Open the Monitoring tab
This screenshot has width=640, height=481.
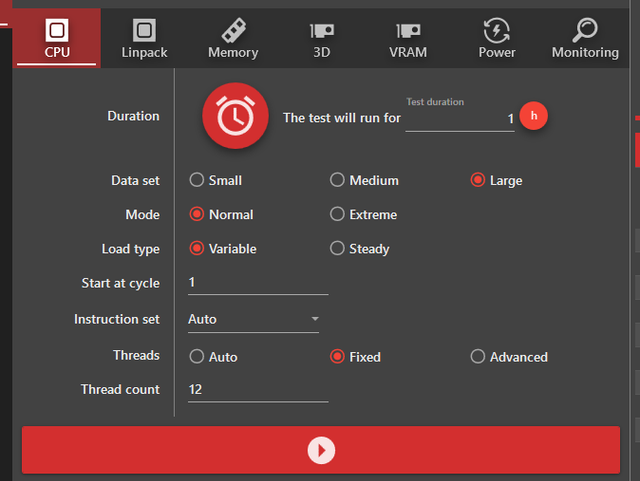(585, 39)
